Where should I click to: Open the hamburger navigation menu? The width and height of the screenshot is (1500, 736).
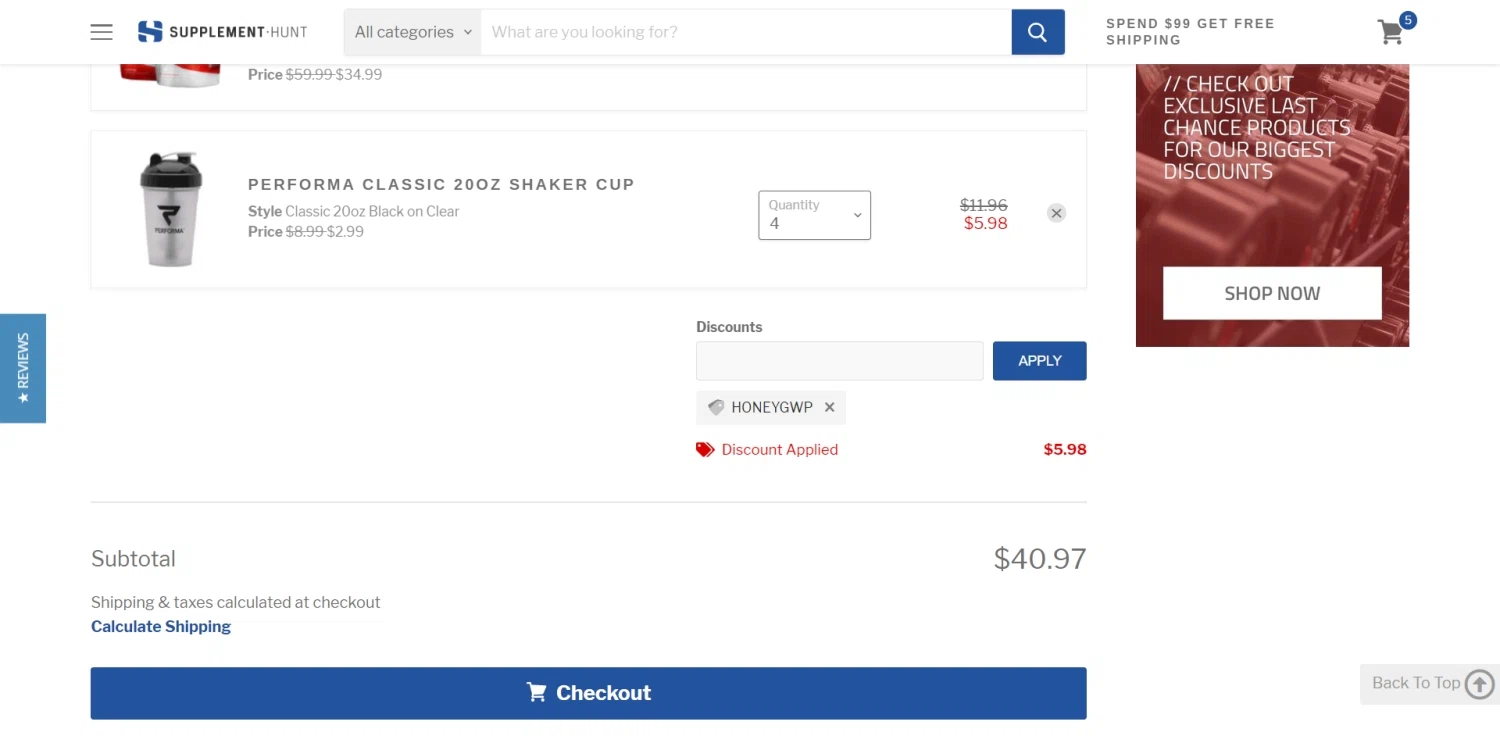101,32
